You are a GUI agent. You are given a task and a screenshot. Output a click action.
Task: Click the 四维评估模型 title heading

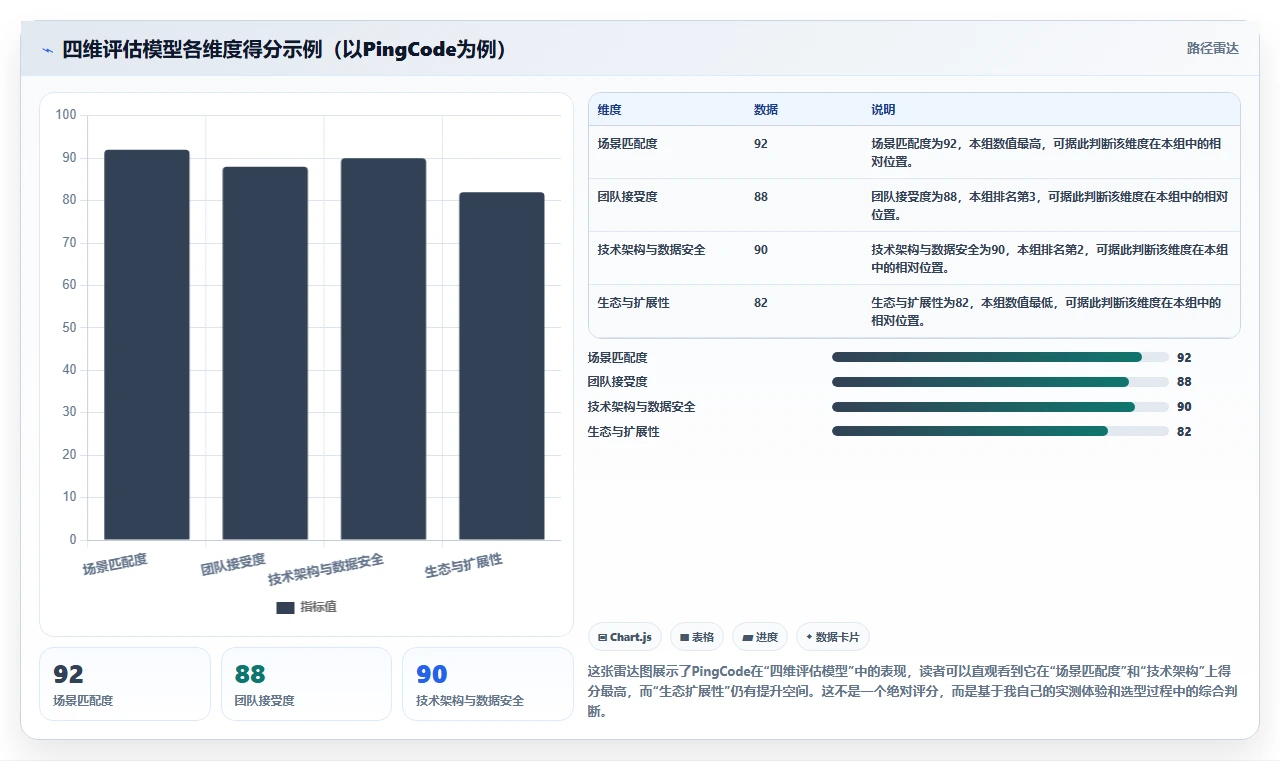click(x=285, y=49)
